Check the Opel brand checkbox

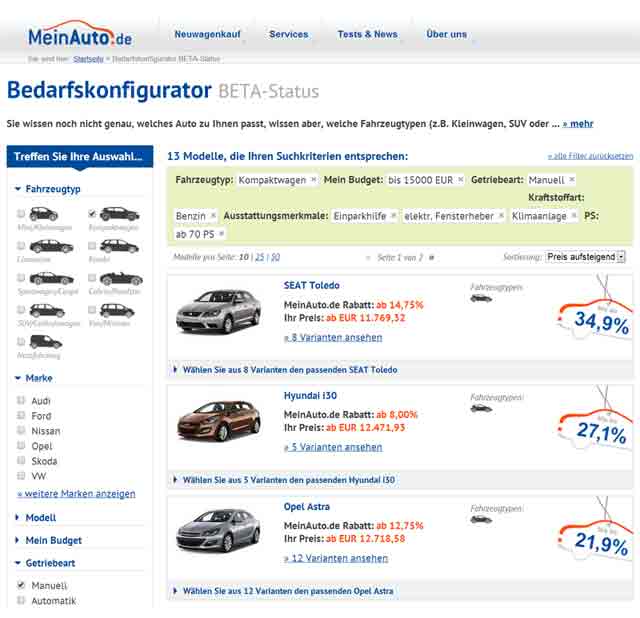coord(21,445)
